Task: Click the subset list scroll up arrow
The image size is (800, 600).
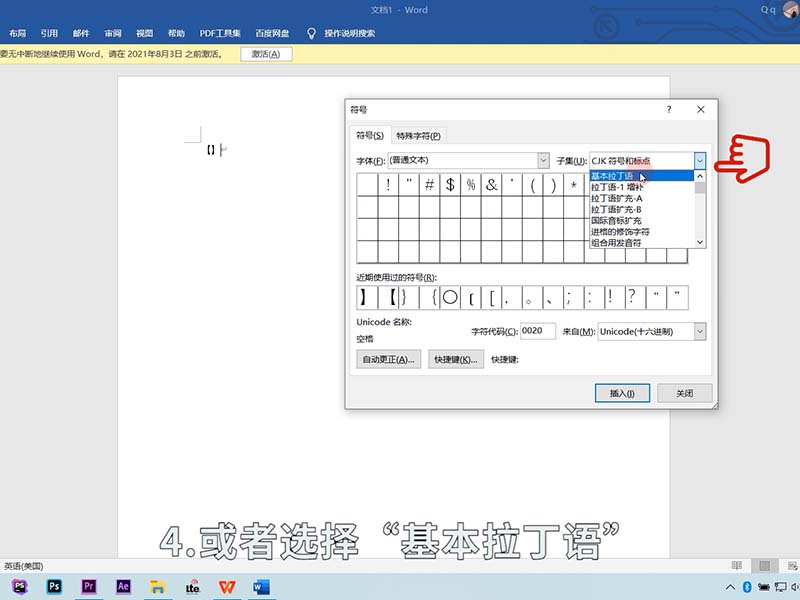Action: [700, 176]
